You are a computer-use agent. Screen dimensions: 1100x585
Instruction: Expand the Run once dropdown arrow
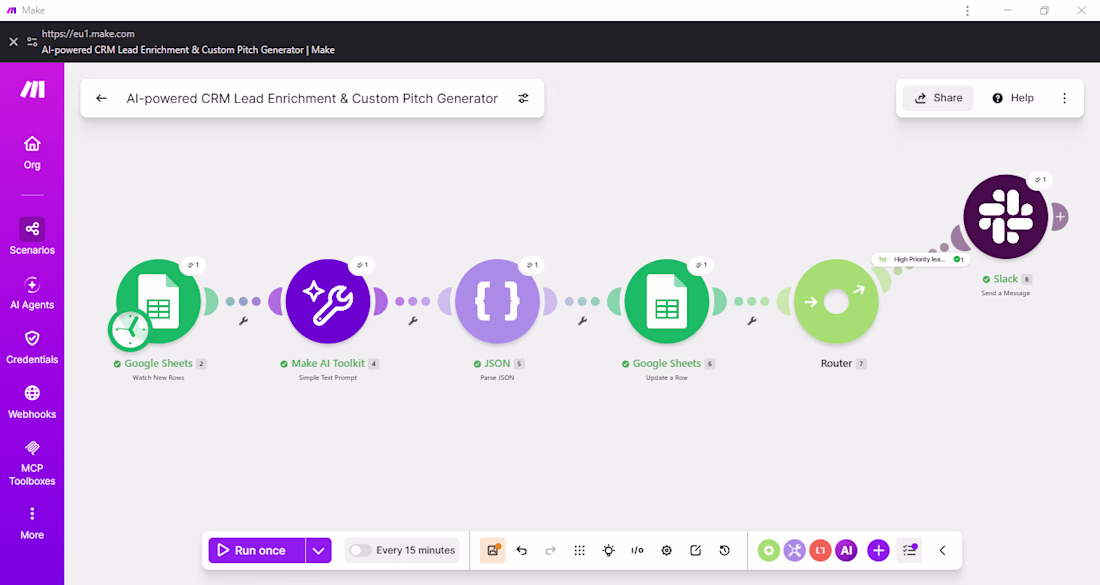[318, 551]
